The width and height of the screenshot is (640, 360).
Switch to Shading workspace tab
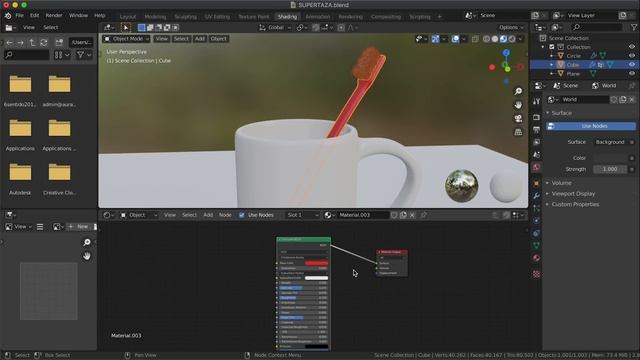click(287, 17)
